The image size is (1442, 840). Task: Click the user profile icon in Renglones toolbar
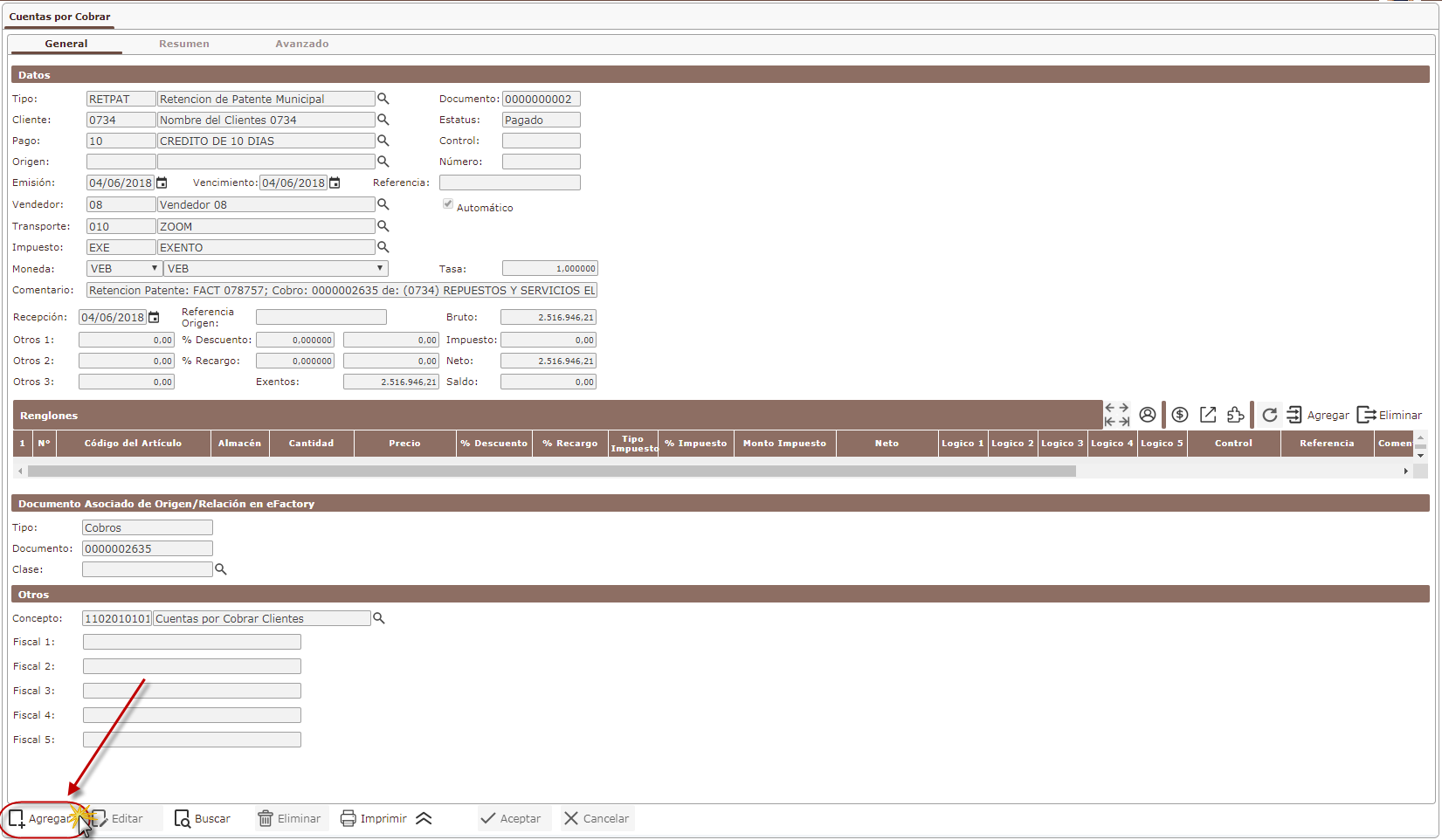click(1148, 415)
